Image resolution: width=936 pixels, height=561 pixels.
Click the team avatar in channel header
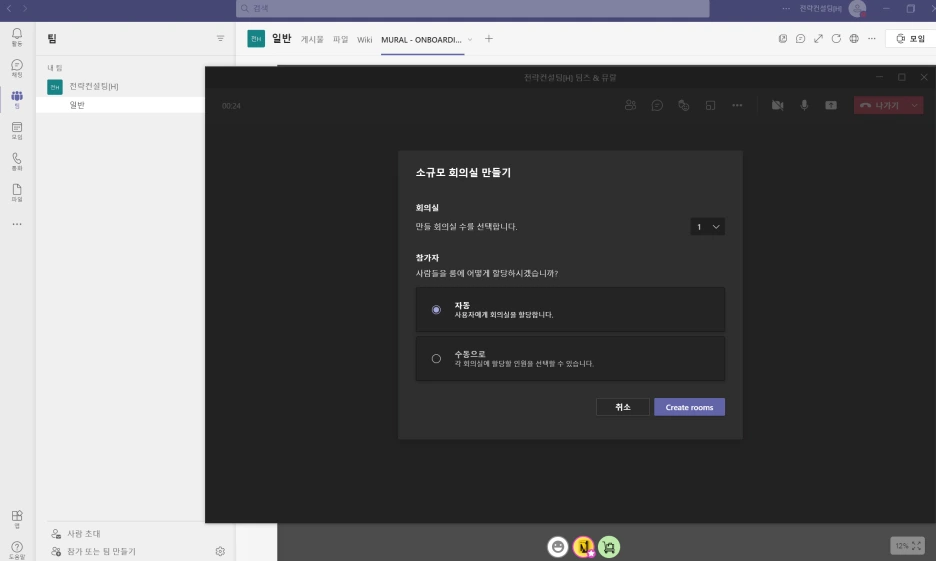coord(256,39)
